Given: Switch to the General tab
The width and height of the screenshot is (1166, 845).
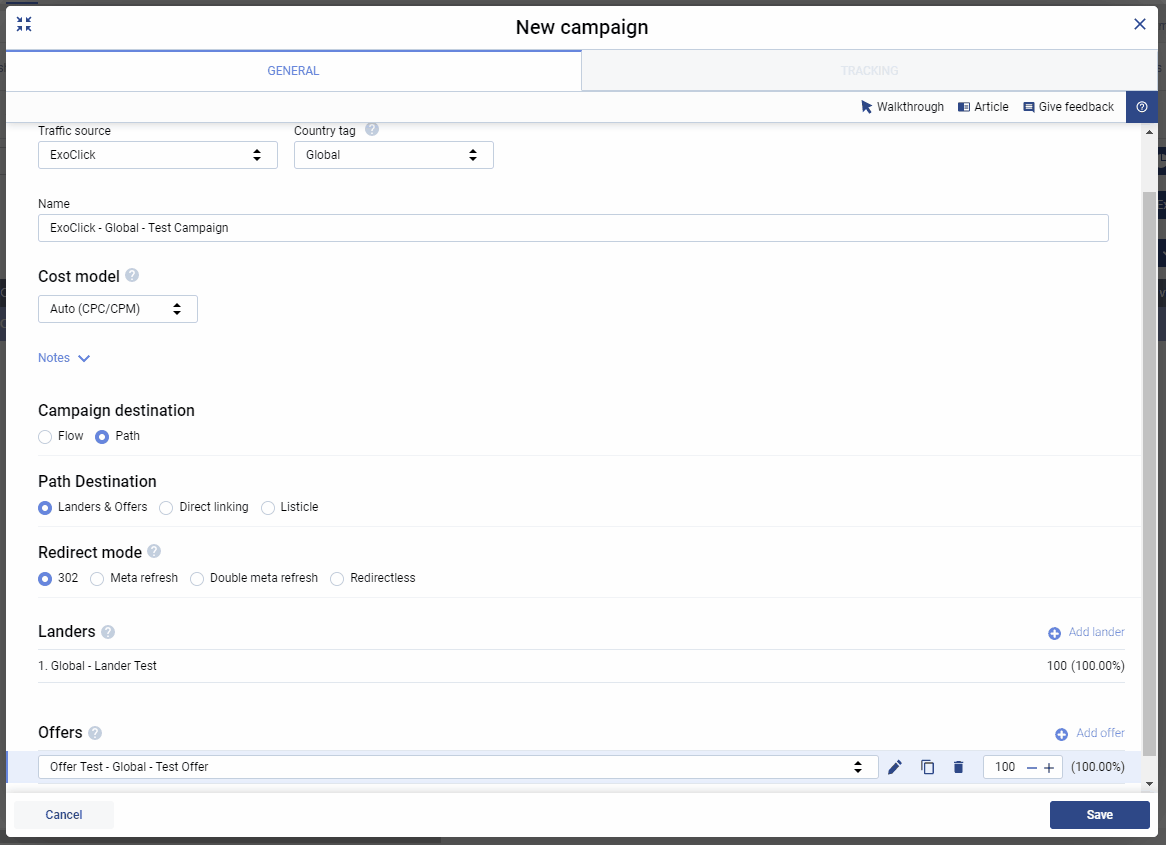Looking at the screenshot, I should pyautogui.click(x=293, y=71).
